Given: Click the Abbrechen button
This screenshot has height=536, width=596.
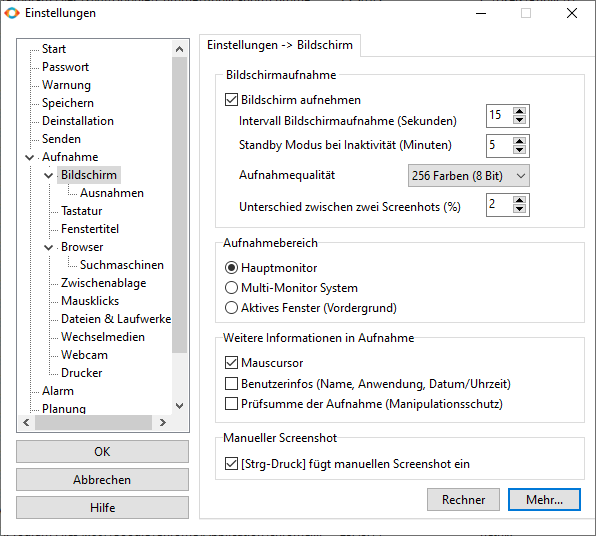Looking at the screenshot, I should pyautogui.click(x=102, y=480).
